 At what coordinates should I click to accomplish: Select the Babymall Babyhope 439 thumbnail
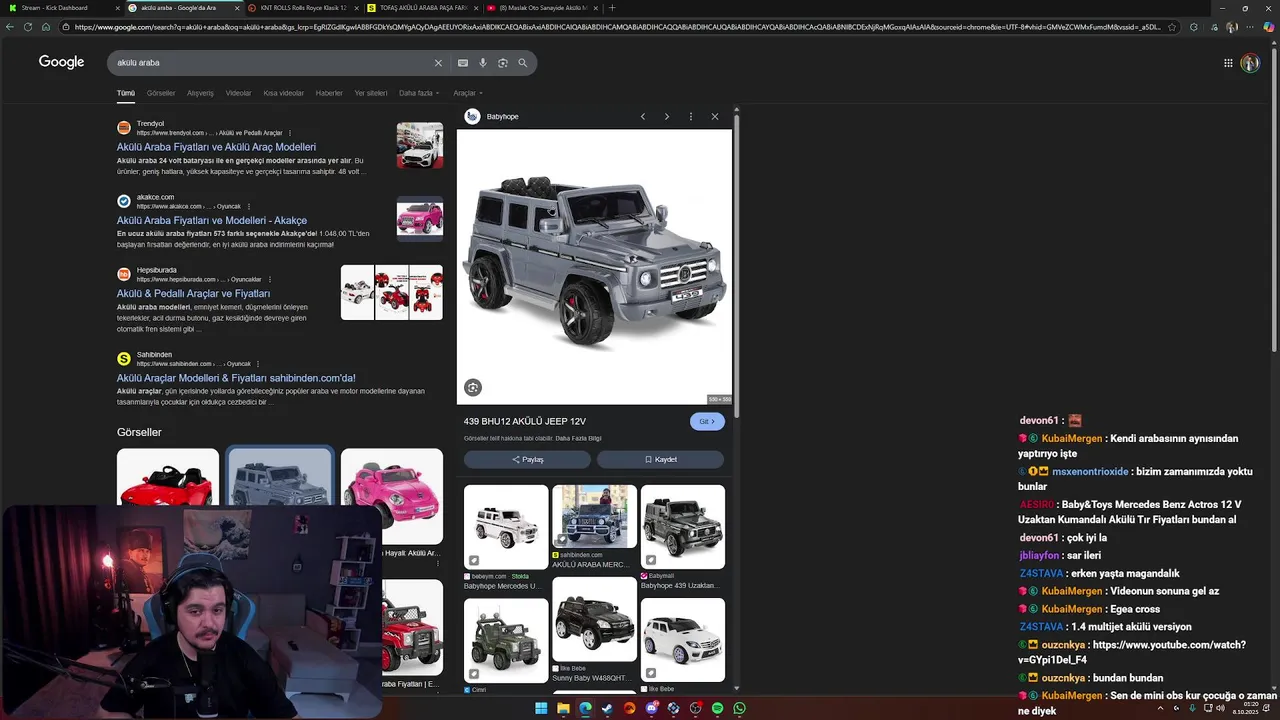(x=683, y=527)
